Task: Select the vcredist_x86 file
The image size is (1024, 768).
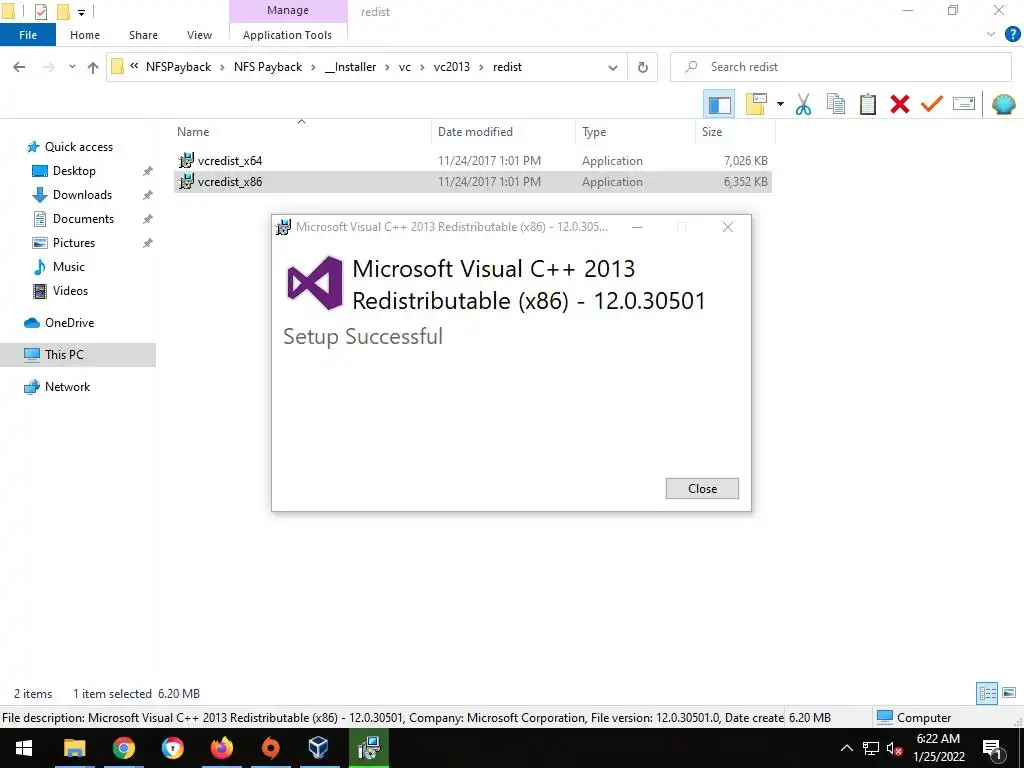Action: 473,182
